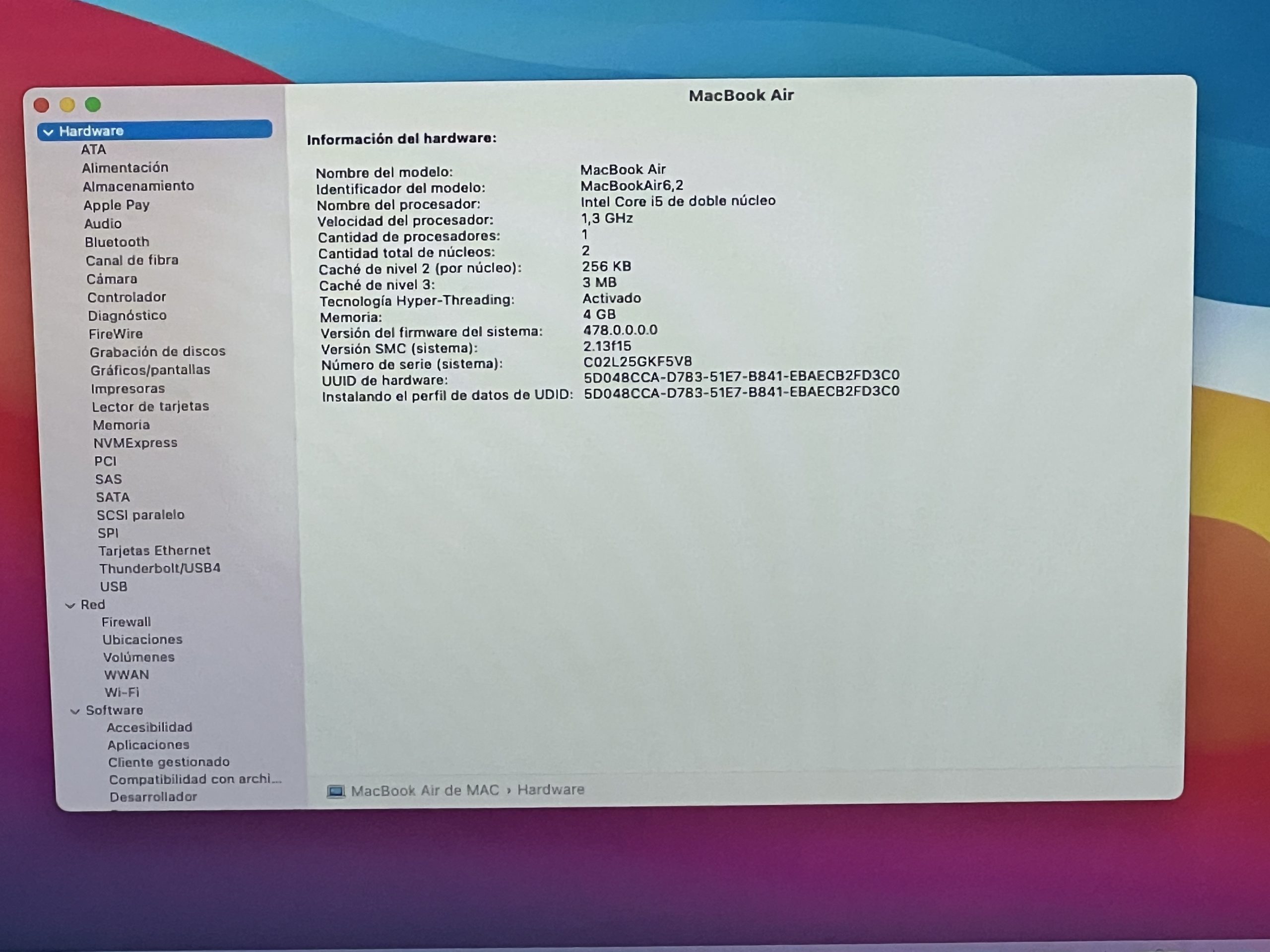Click the MacBook Air computer icon in path bar
This screenshot has height=952, width=1270.
coord(336,792)
